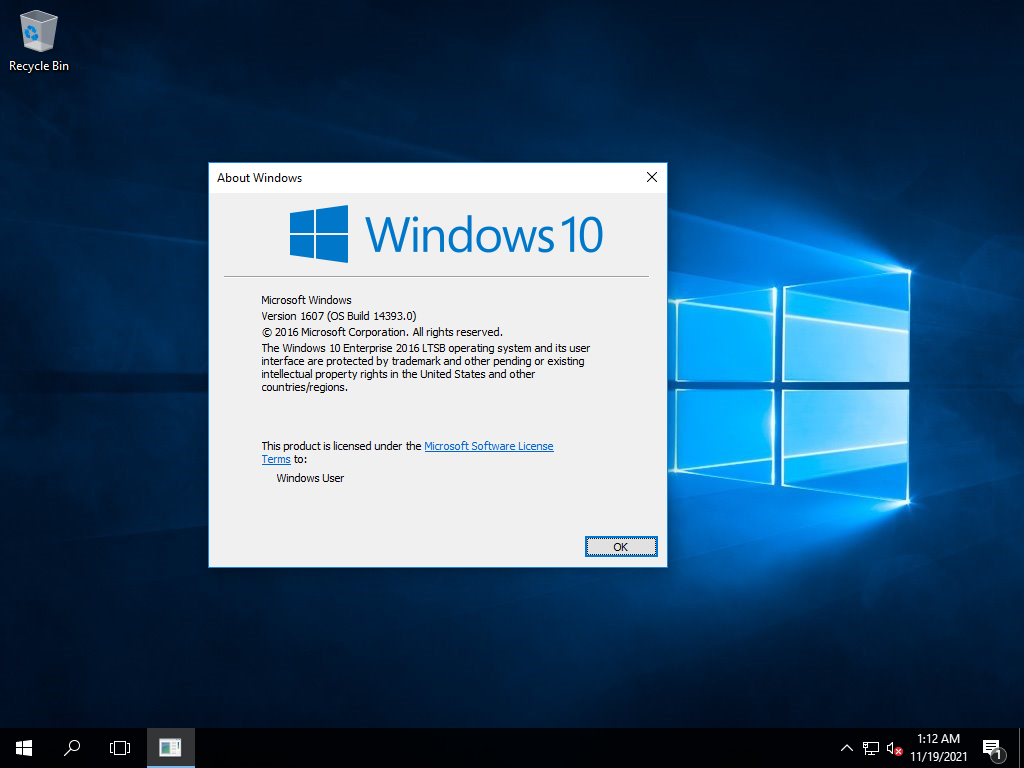Click the Version 1607 build text
1024x768 pixels.
click(x=338, y=316)
